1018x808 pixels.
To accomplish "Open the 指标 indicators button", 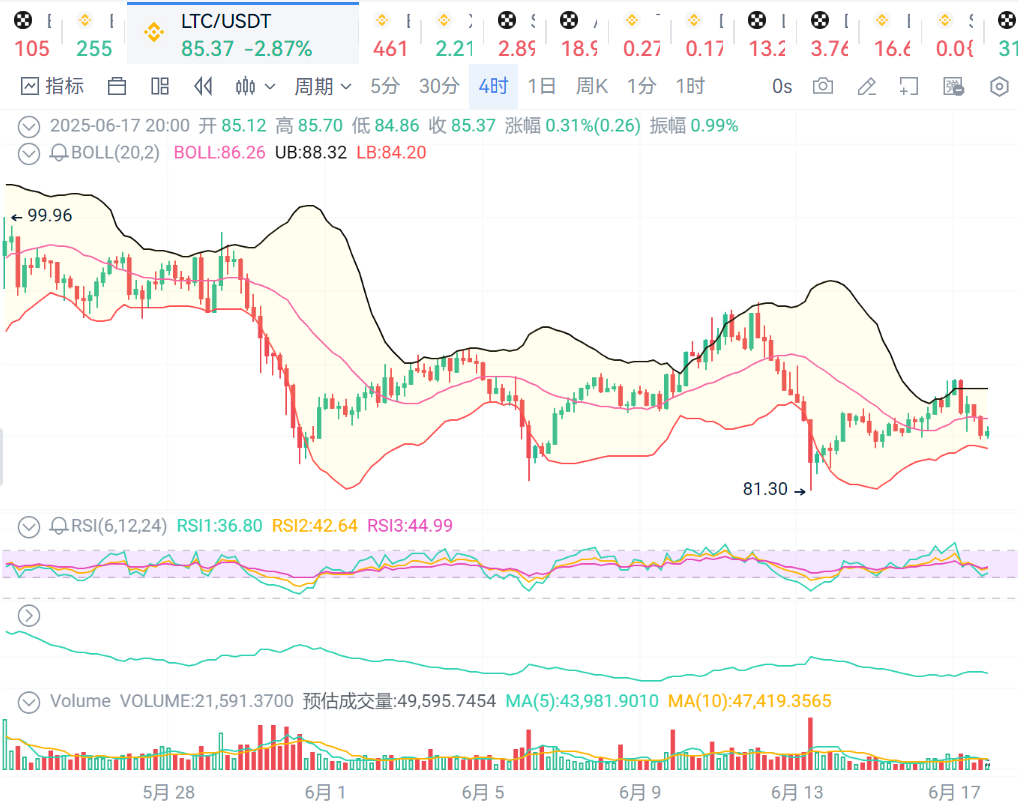I will click(53, 86).
